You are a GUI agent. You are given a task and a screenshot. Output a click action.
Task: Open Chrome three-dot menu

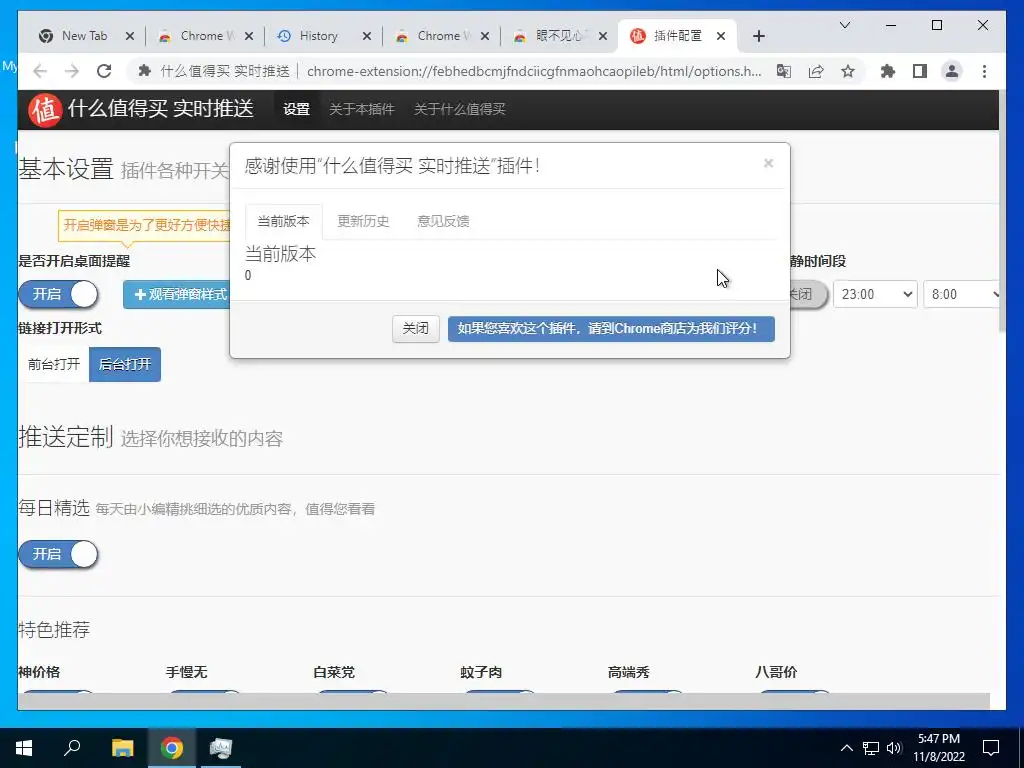(x=984, y=71)
